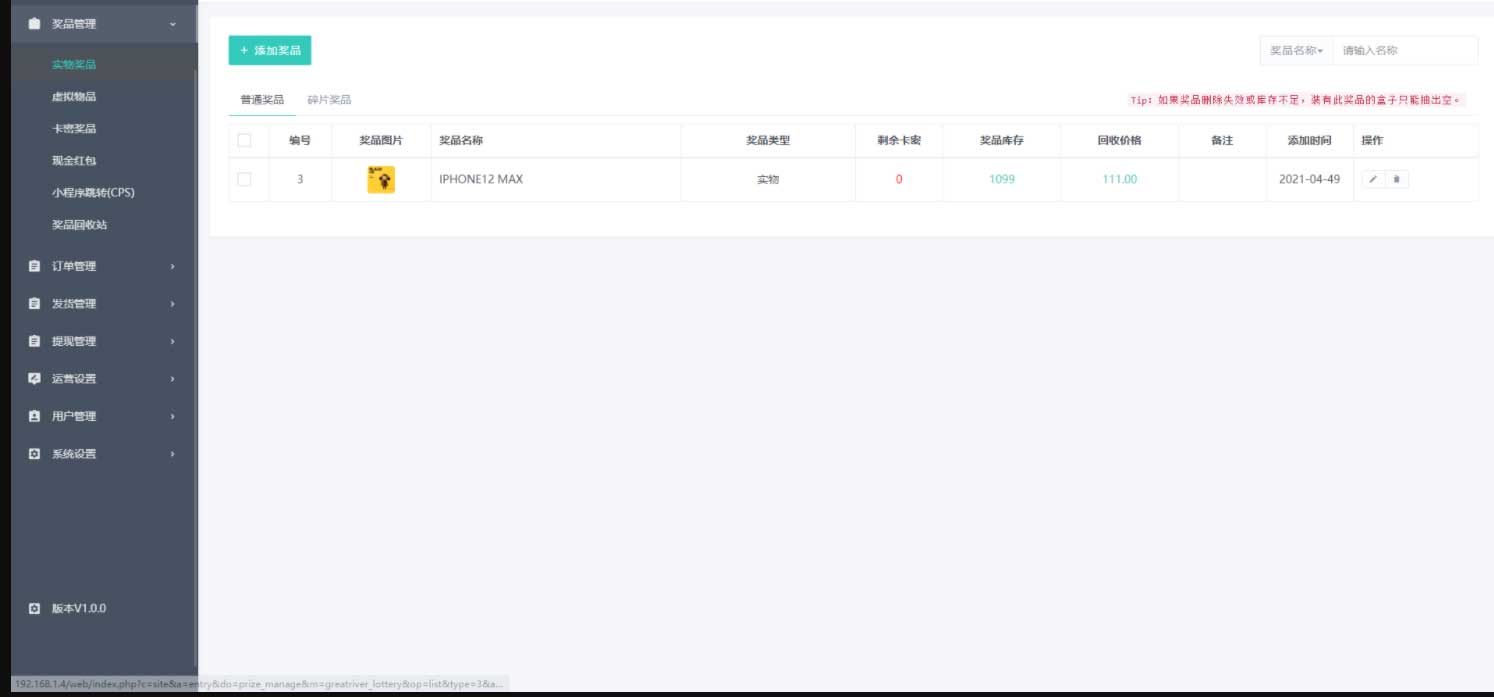Click the date 2021-04-49
Viewport: 1494px width, 697px height.
click(1310, 180)
